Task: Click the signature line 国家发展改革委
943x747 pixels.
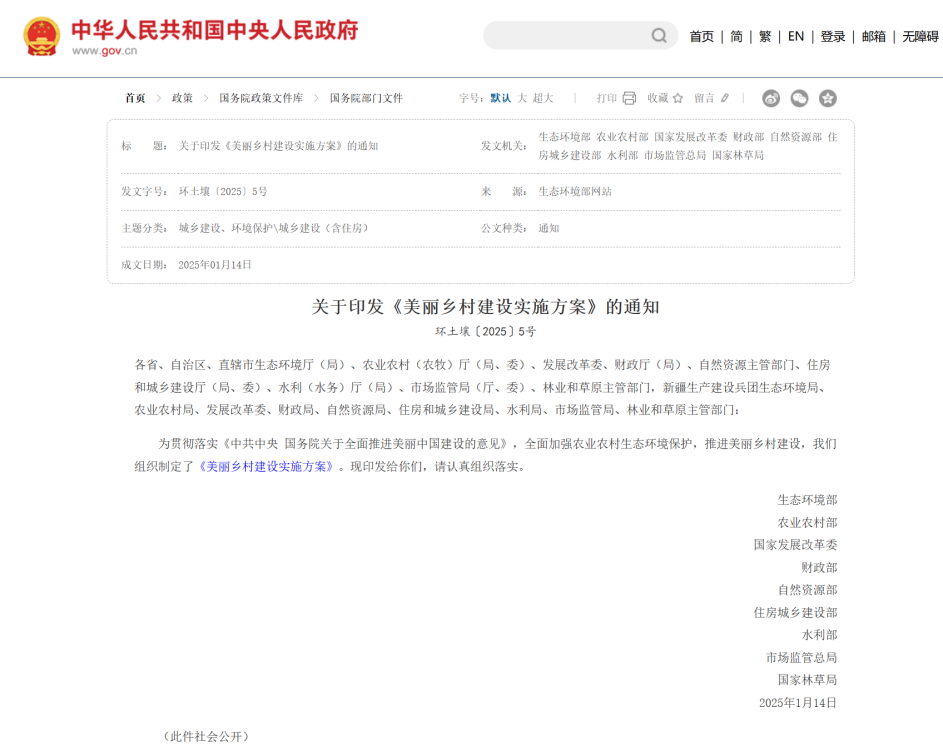Action: [795, 545]
